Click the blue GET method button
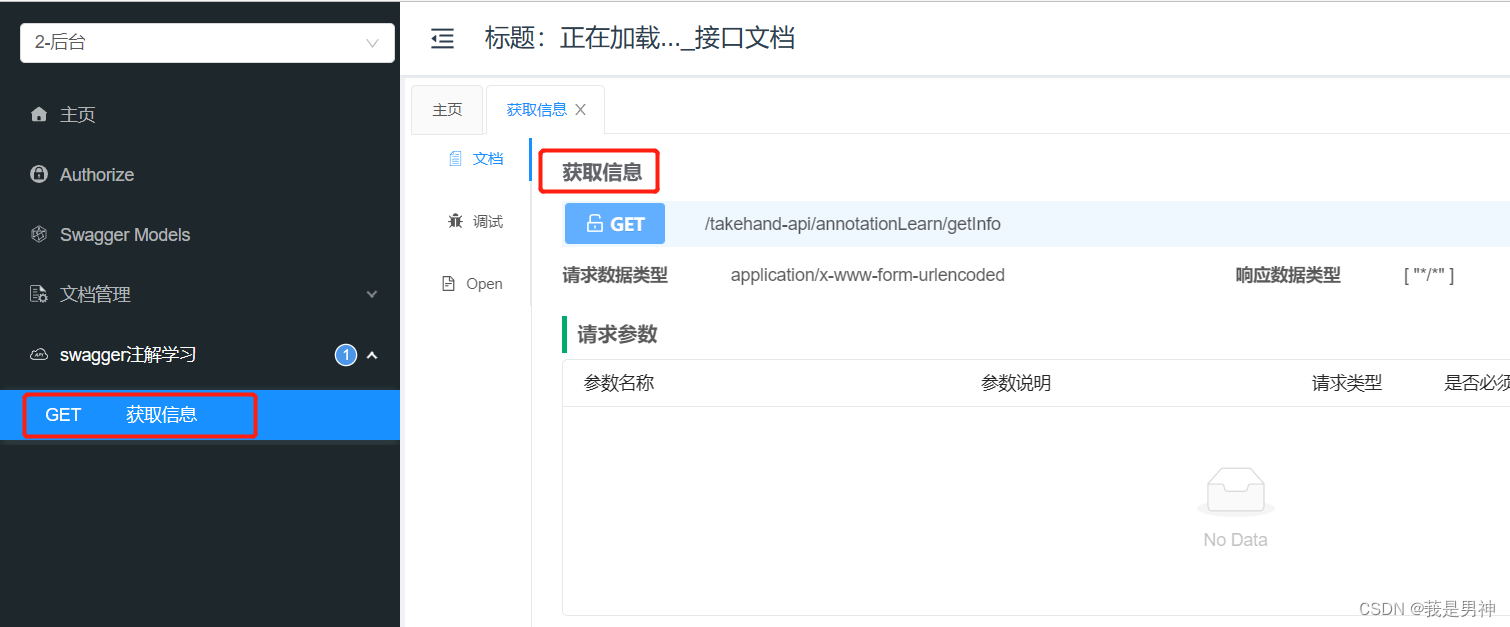The image size is (1510, 627). coord(614,223)
